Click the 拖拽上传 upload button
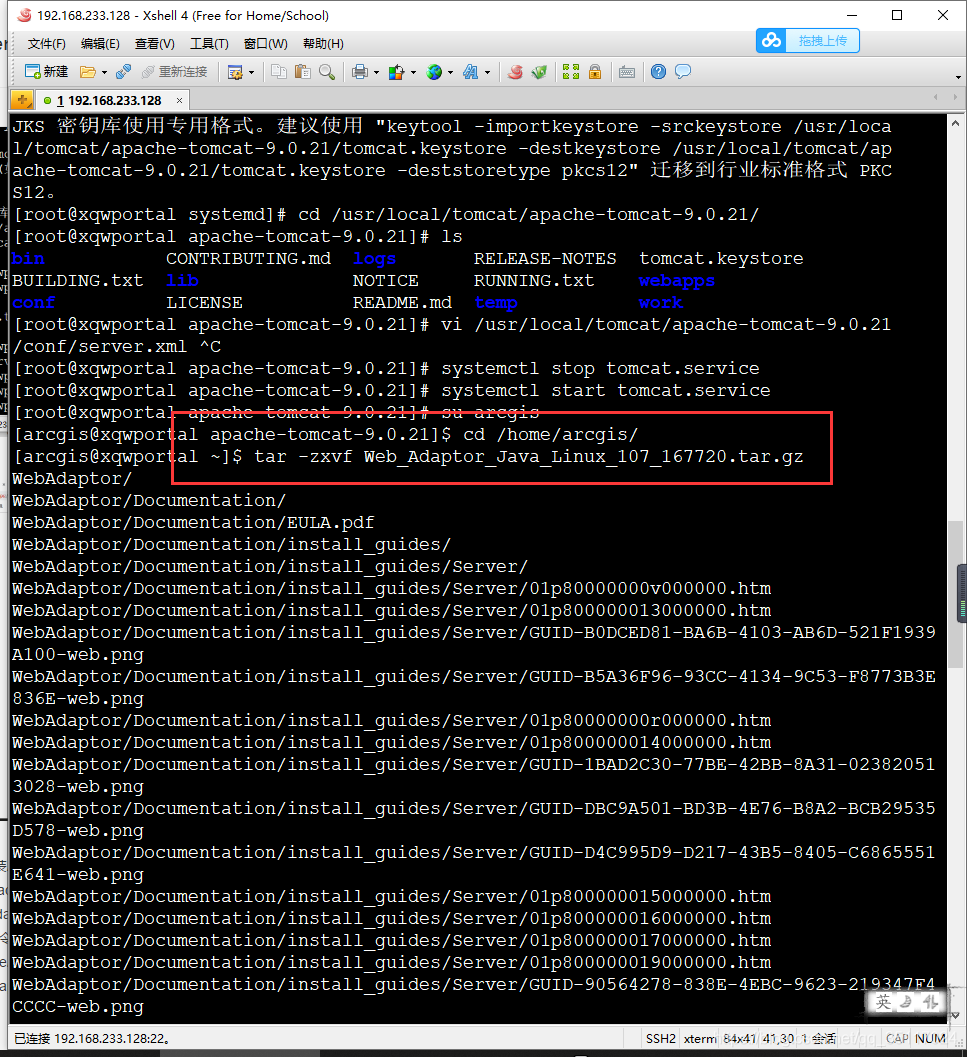Screen dimensions: 967x1057 tap(808, 40)
